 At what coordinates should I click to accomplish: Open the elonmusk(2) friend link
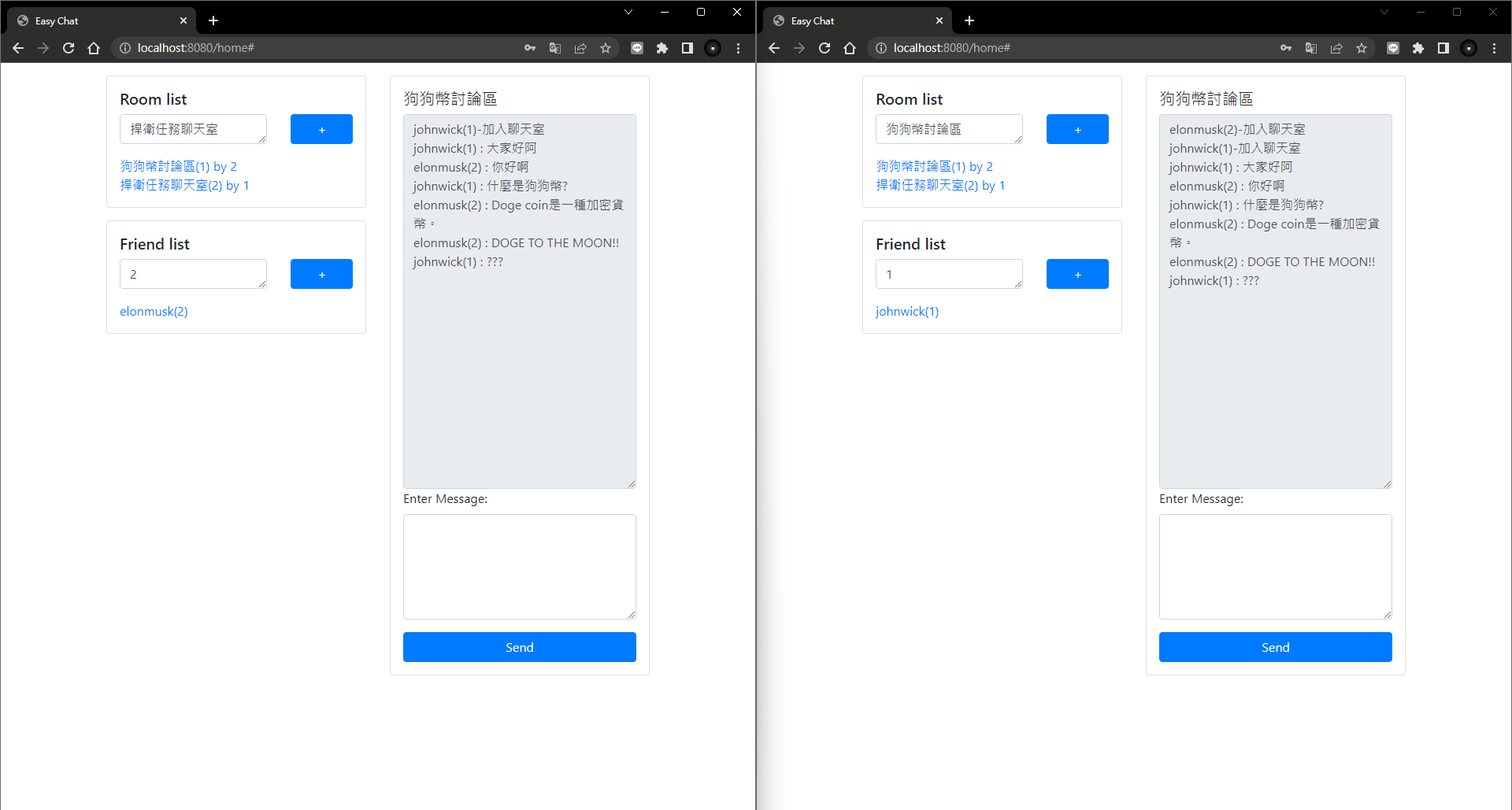[154, 311]
